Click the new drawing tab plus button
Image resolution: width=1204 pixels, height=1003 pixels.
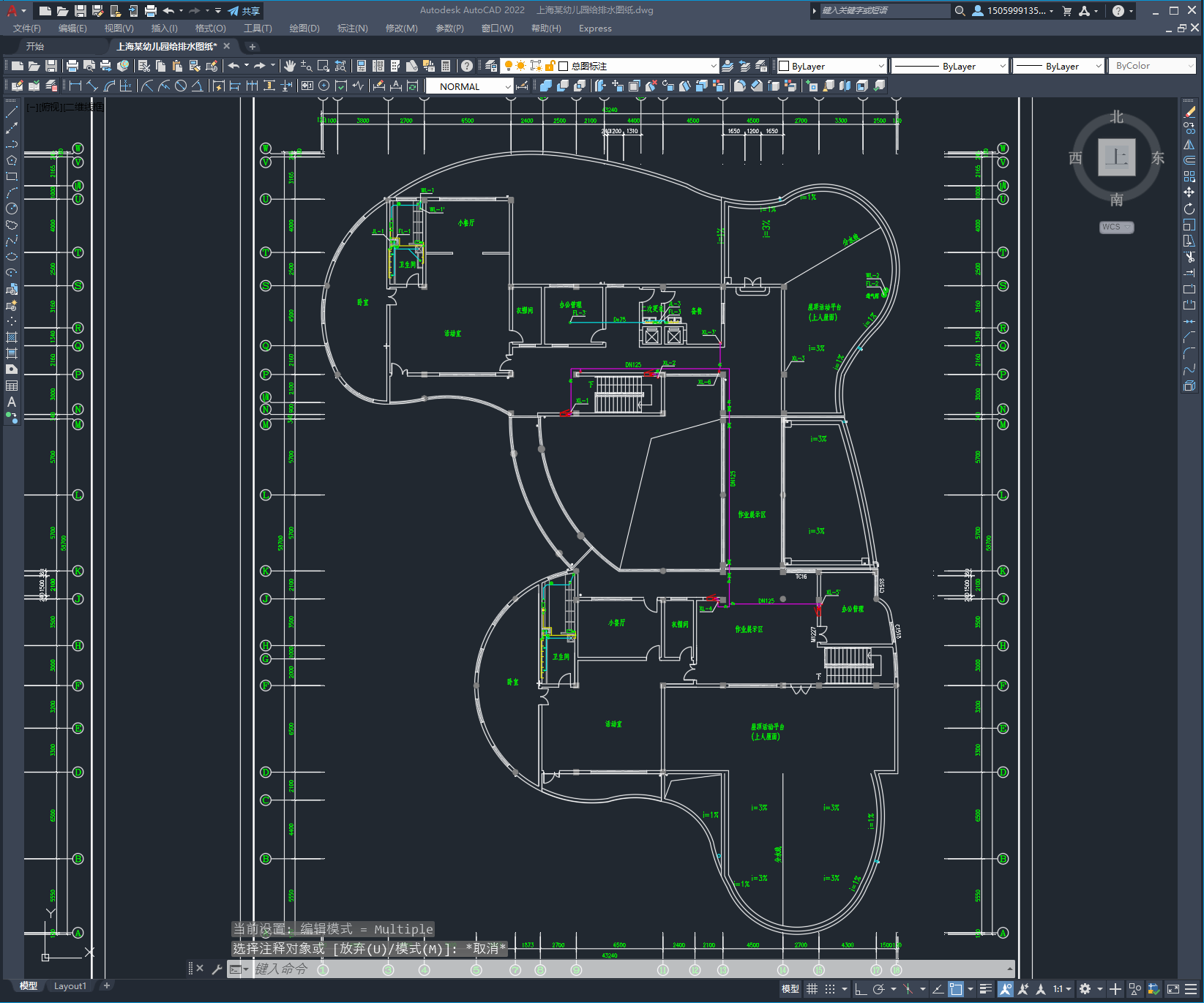(x=253, y=46)
